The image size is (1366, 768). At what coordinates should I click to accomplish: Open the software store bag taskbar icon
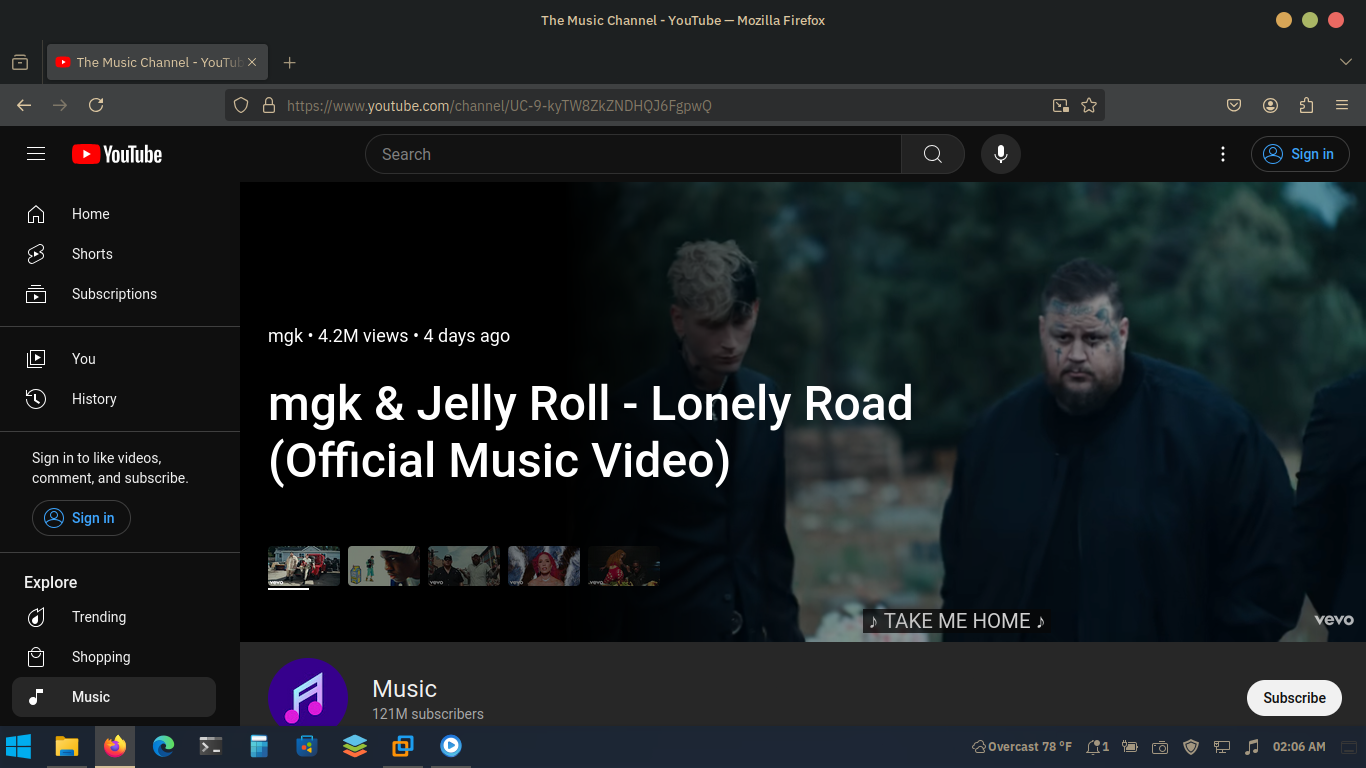(307, 746)
